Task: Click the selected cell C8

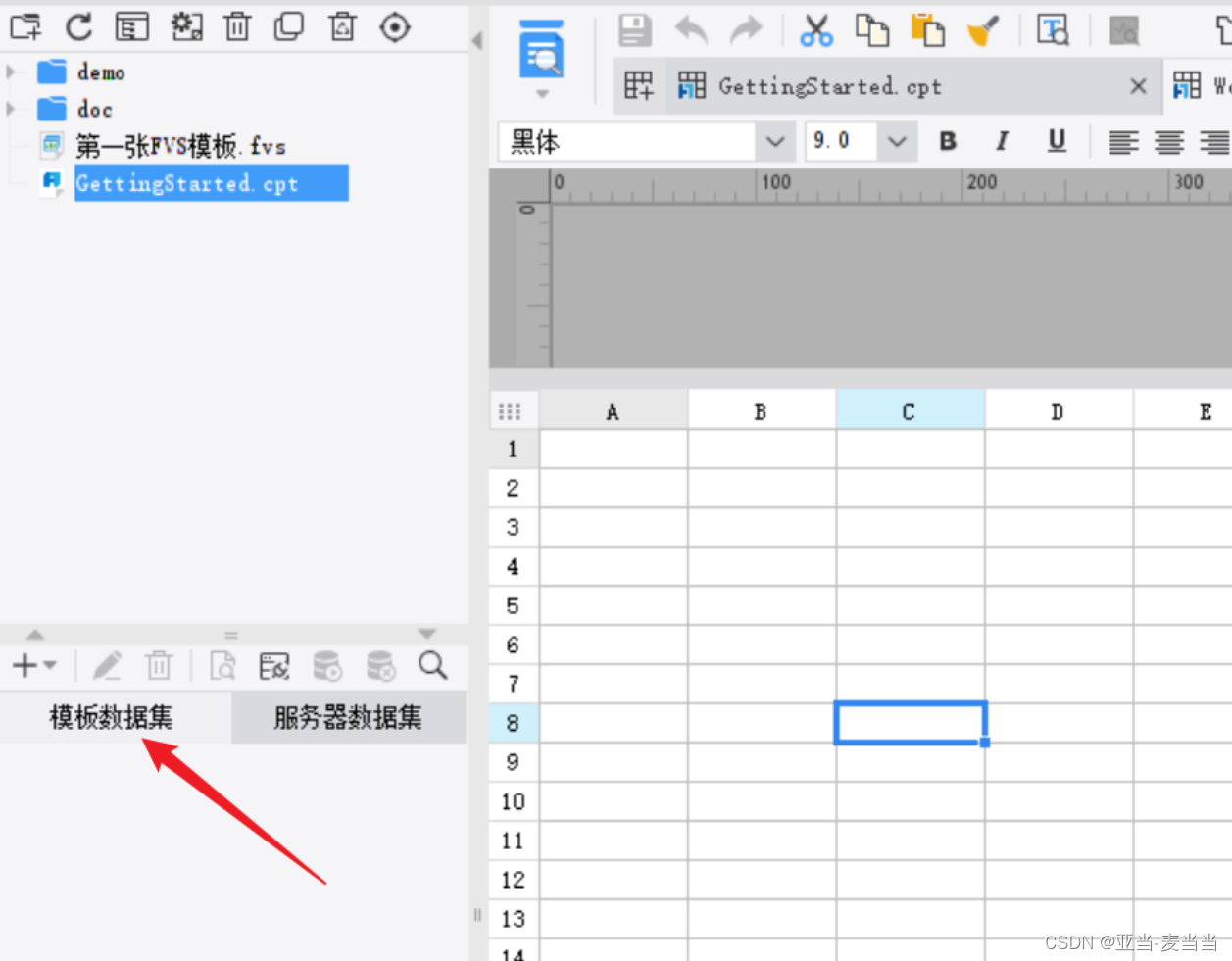Action: click(911, 723)
